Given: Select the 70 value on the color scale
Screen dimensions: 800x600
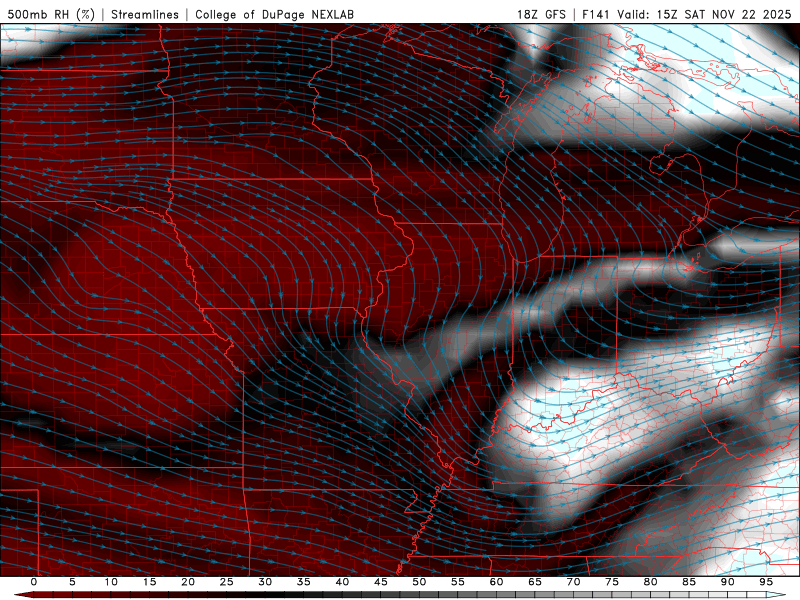Looking at the screenshot, I should (x=573, y=582).
